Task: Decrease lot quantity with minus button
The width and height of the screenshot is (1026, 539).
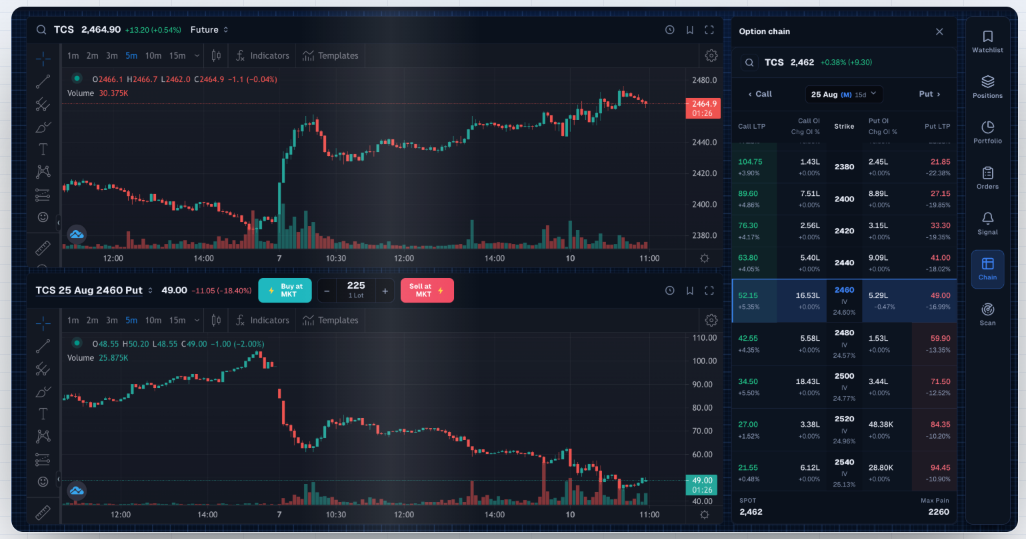Action: [x=327, y=291]
